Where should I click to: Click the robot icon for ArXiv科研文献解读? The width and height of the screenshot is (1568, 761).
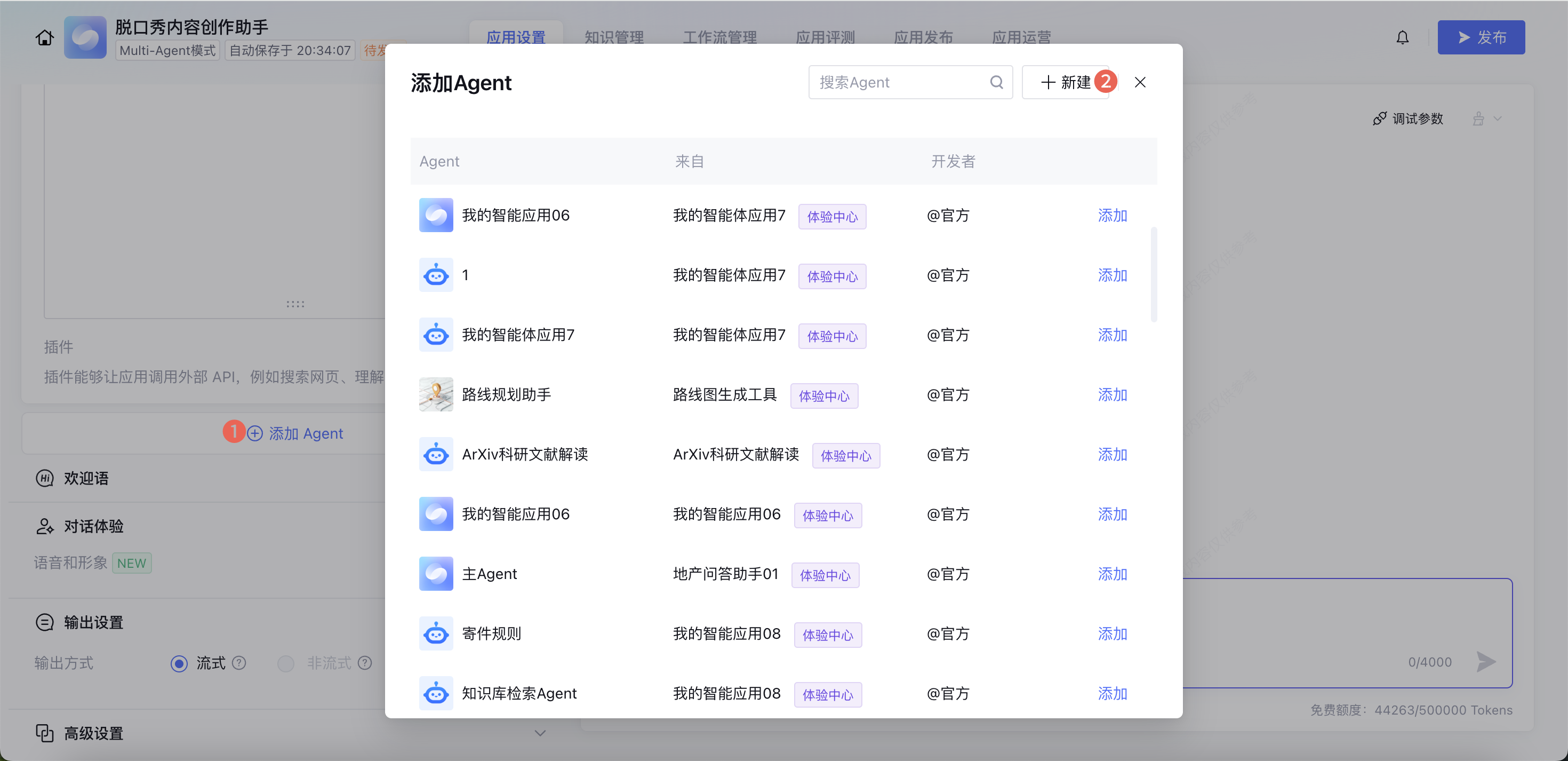pyautogui.click(x=436, y=454)
